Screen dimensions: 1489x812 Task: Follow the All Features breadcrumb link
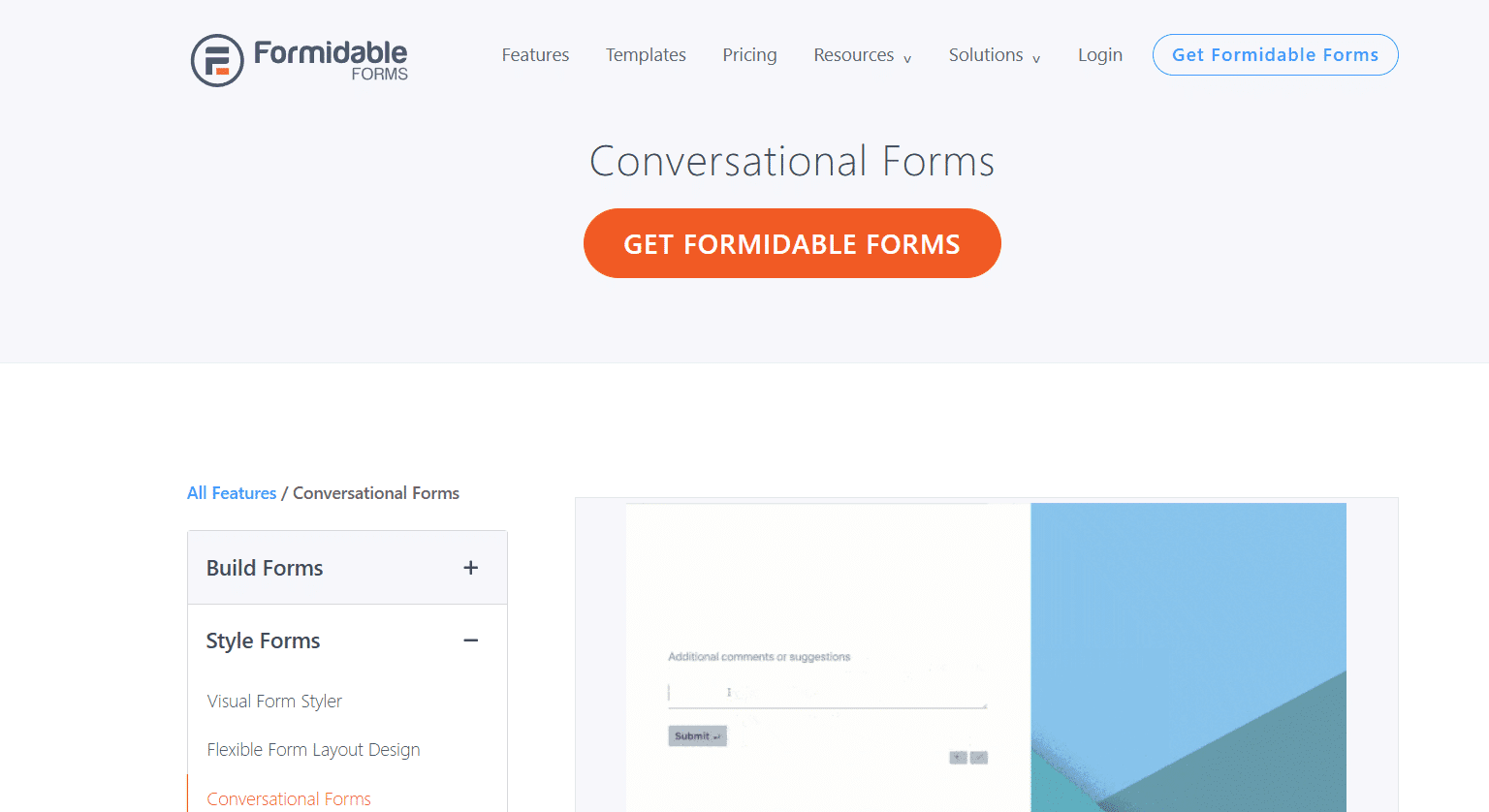click(232, 493)
